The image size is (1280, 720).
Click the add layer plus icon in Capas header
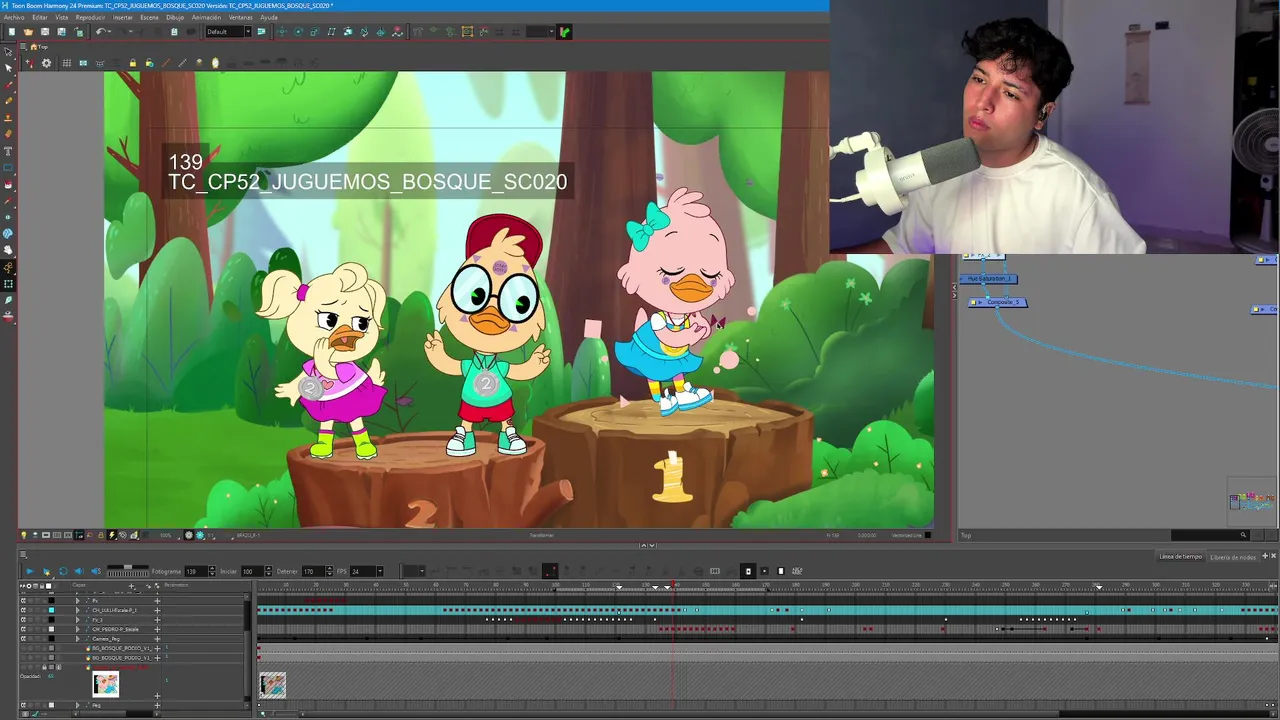(131, 586)
